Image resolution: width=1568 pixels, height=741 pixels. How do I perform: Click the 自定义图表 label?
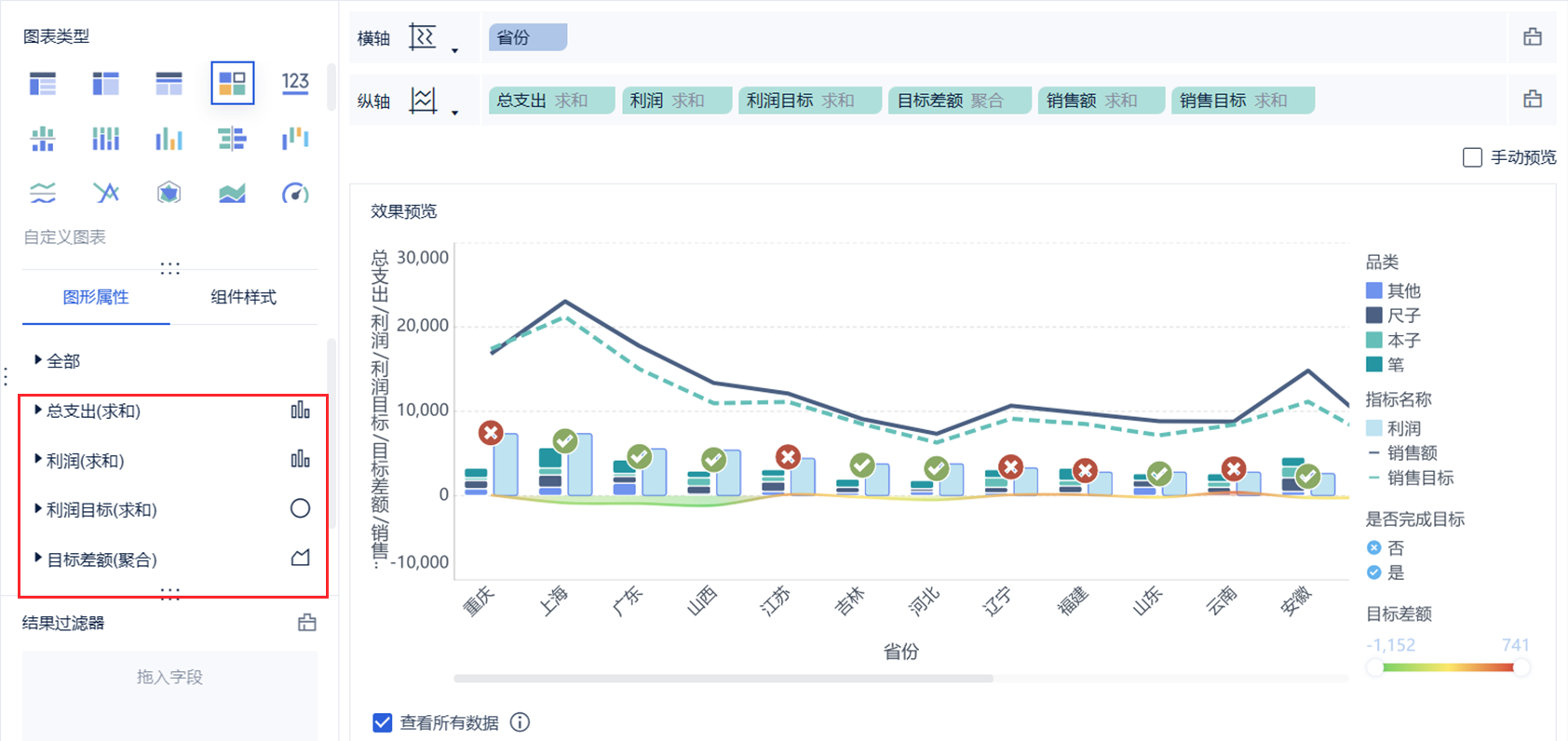pyautogui.click(x=64, y=237)
